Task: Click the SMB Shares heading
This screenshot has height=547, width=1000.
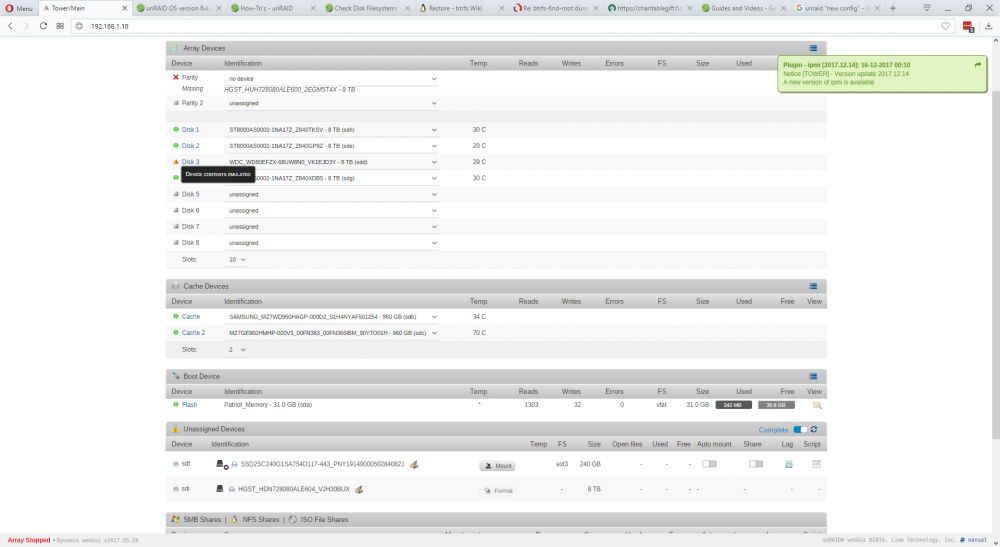Action: (202, 520)
